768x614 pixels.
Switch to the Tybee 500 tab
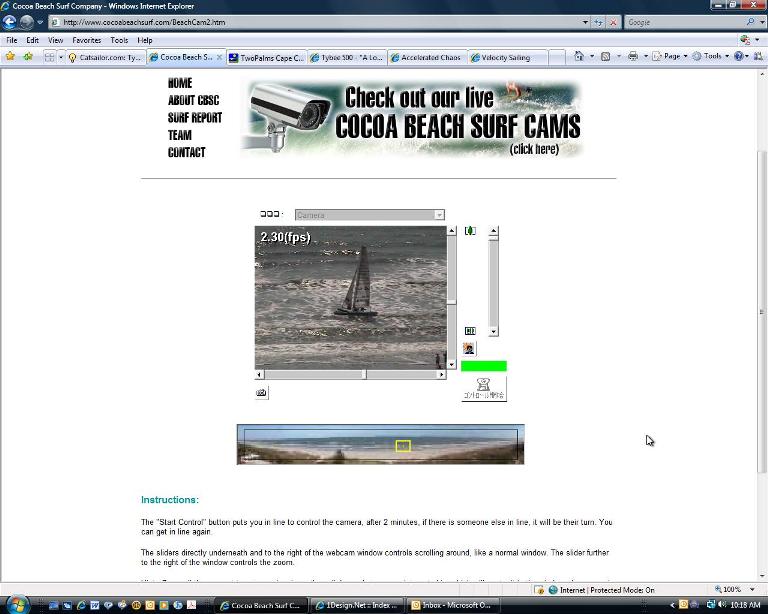(347, 58)
